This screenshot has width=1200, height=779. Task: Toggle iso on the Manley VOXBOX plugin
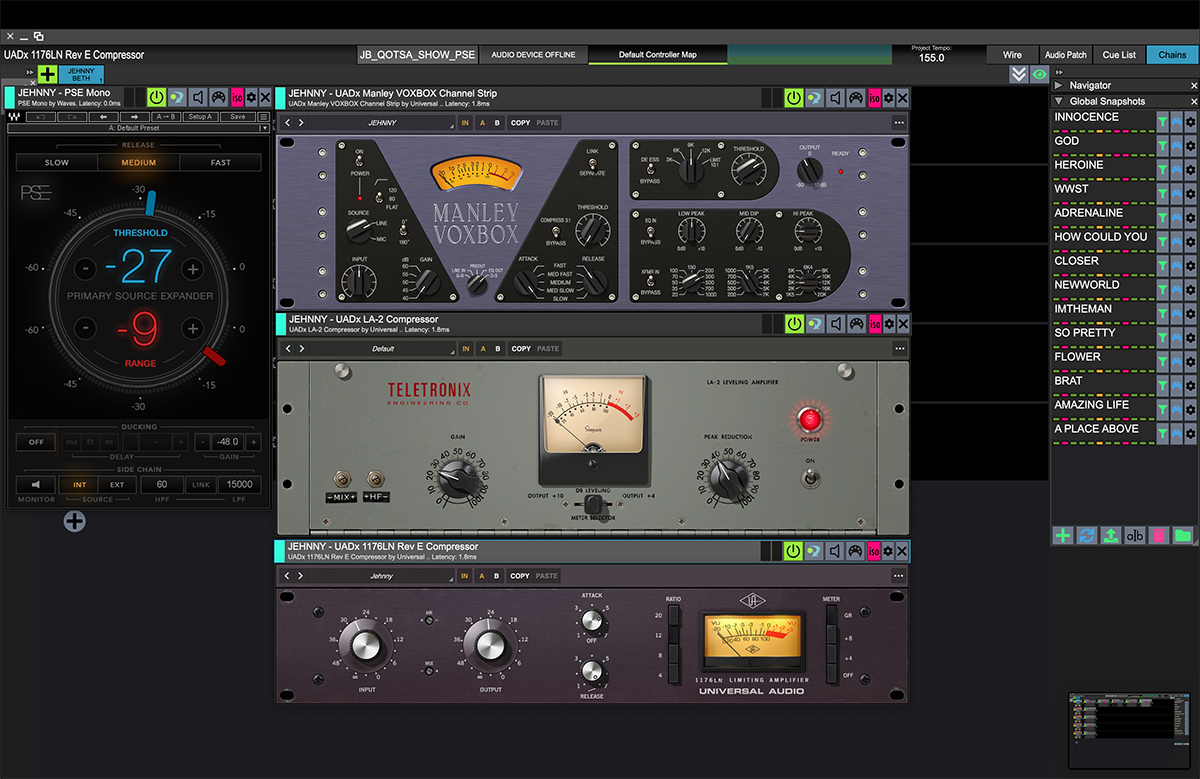coord(875,97)
